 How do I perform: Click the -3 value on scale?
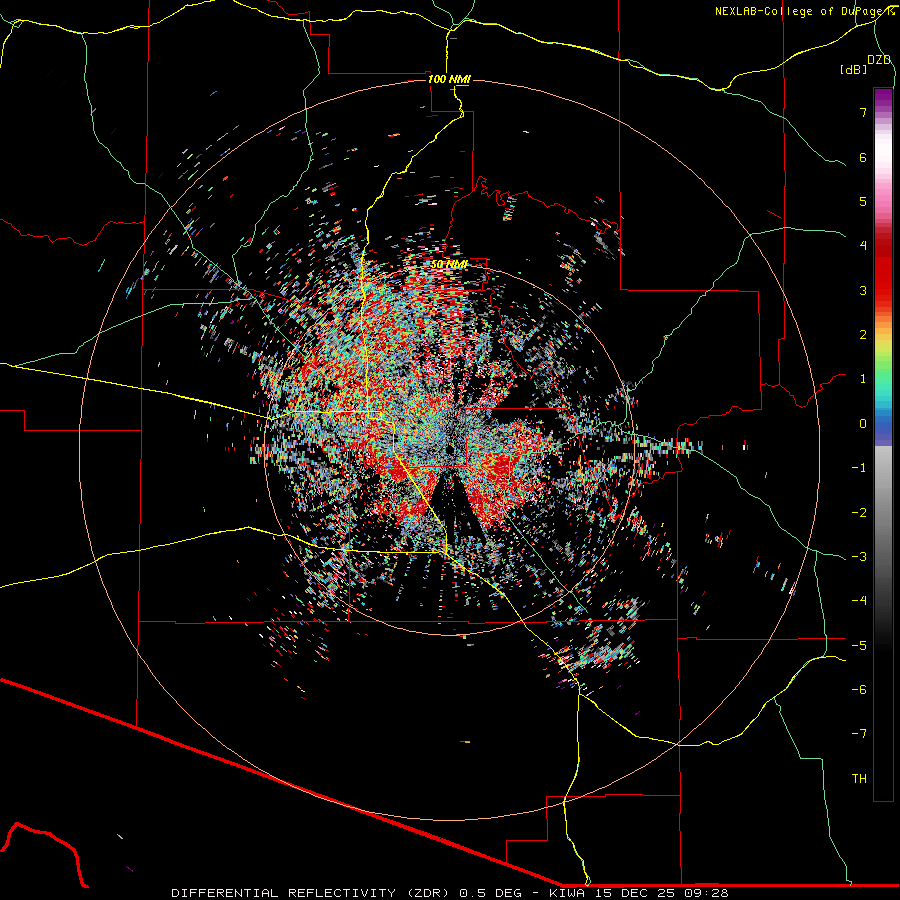859,557
